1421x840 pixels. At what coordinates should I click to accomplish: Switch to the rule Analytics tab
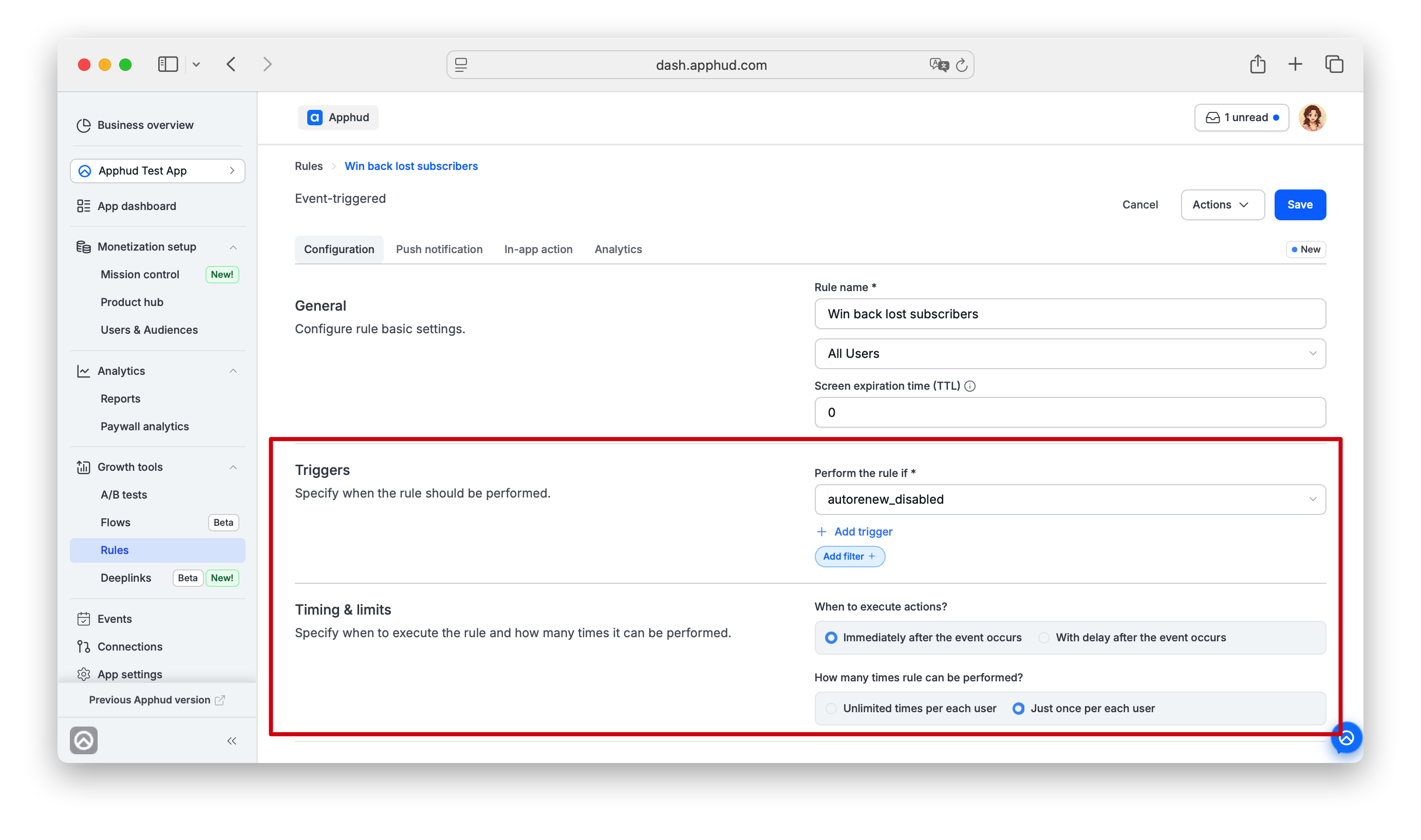618,249
